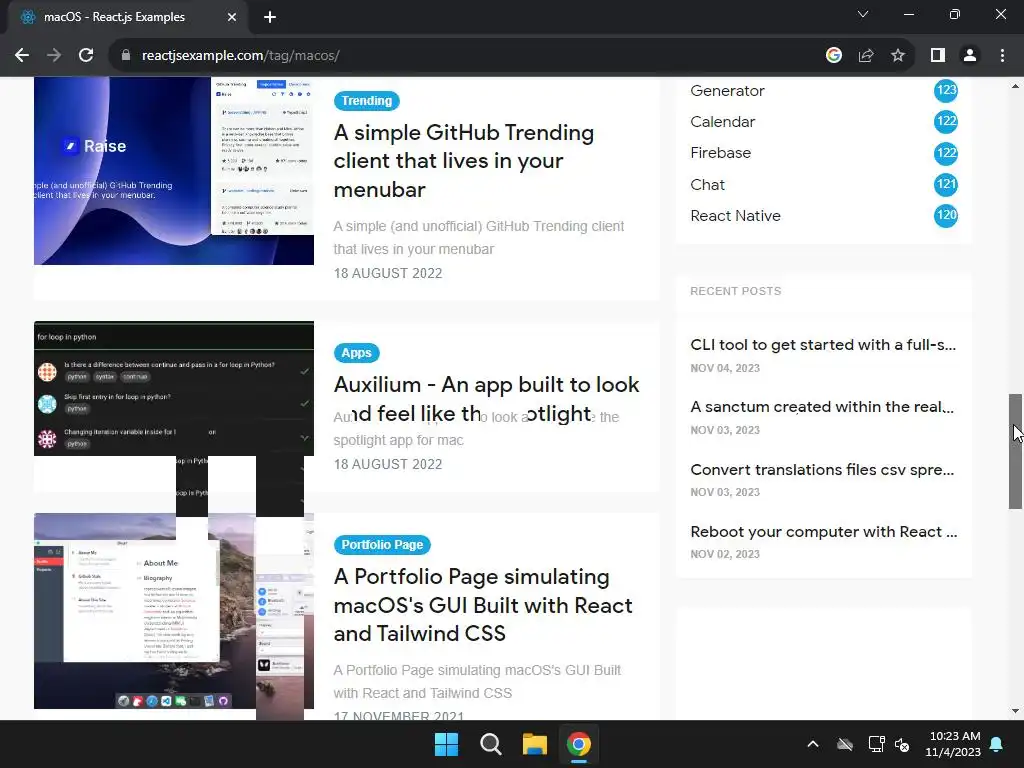The width and height of the screenshot is (1024, 768).
Task: Open GitHub Trending client article title
Action: click(464, 161)
